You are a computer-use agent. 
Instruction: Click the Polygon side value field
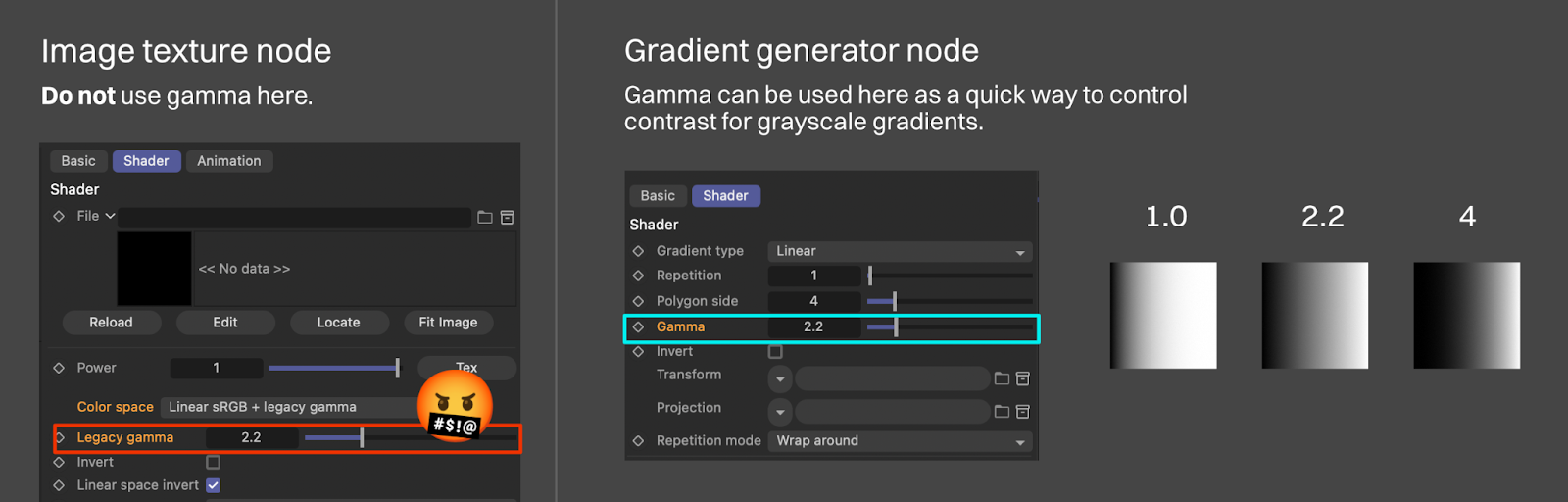pos(813,301)
